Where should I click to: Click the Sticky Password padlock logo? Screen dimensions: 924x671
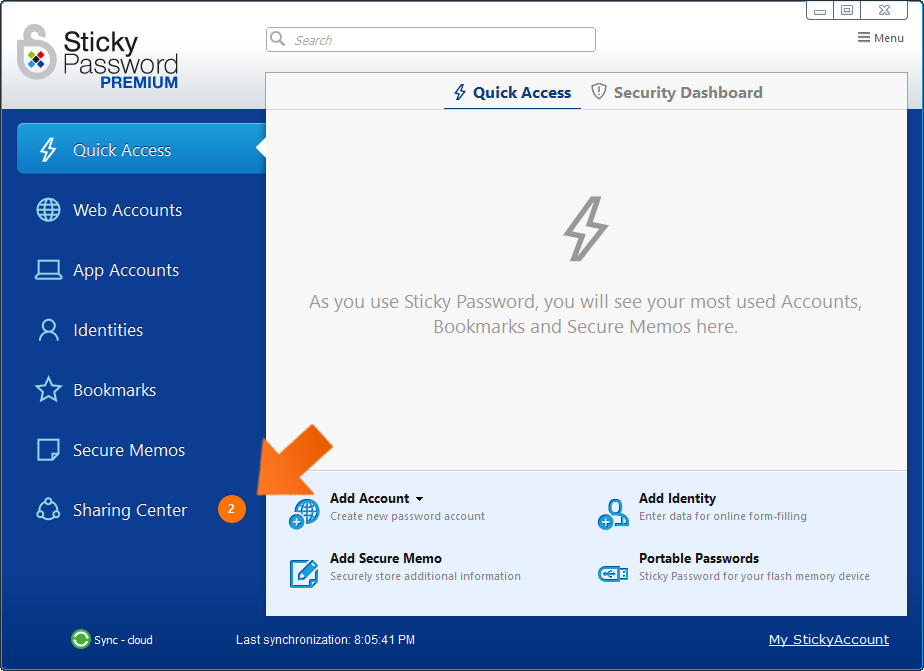coord(37,52)
